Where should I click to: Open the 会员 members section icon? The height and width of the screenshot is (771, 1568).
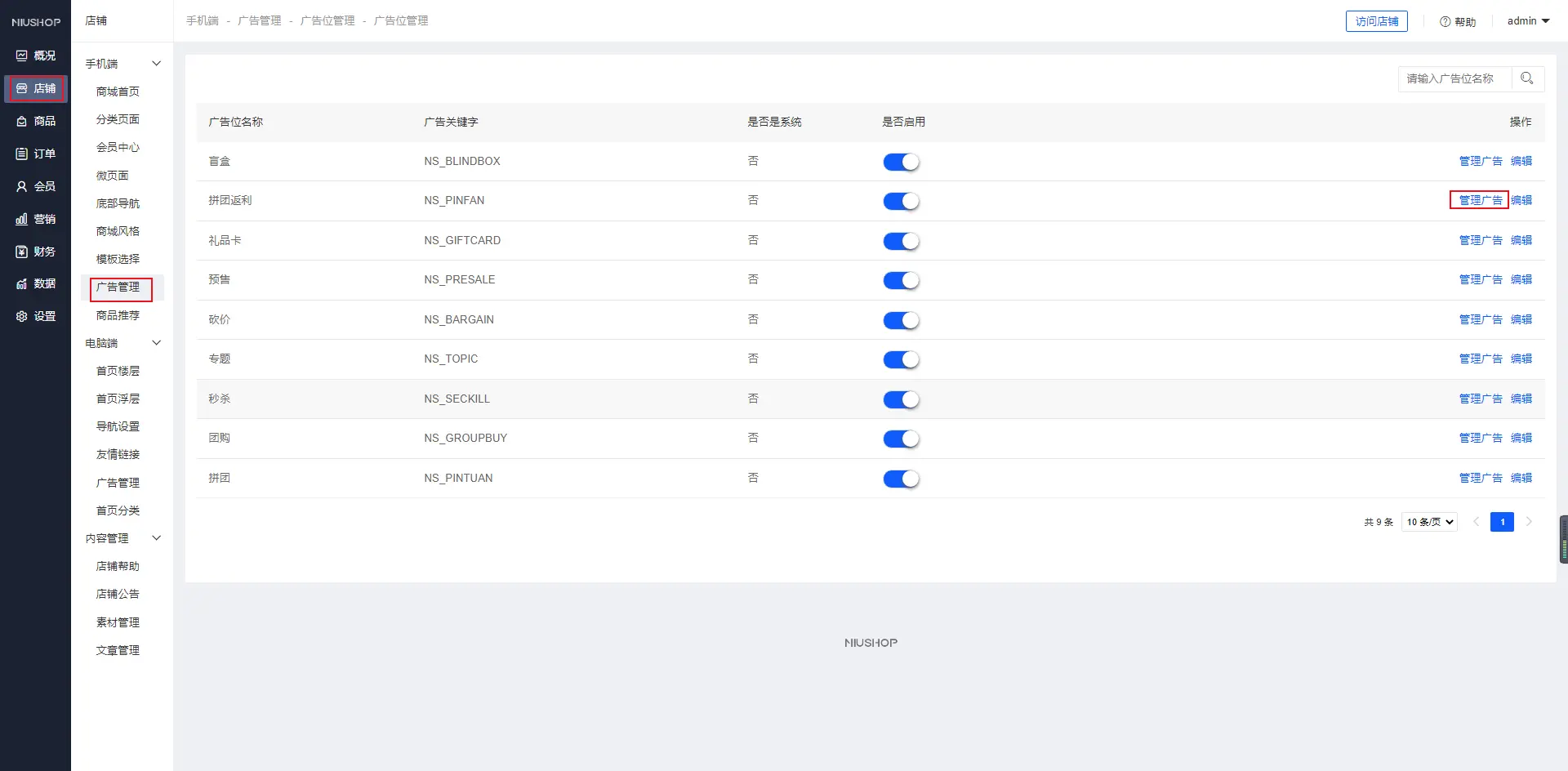(x=22, y=186)
